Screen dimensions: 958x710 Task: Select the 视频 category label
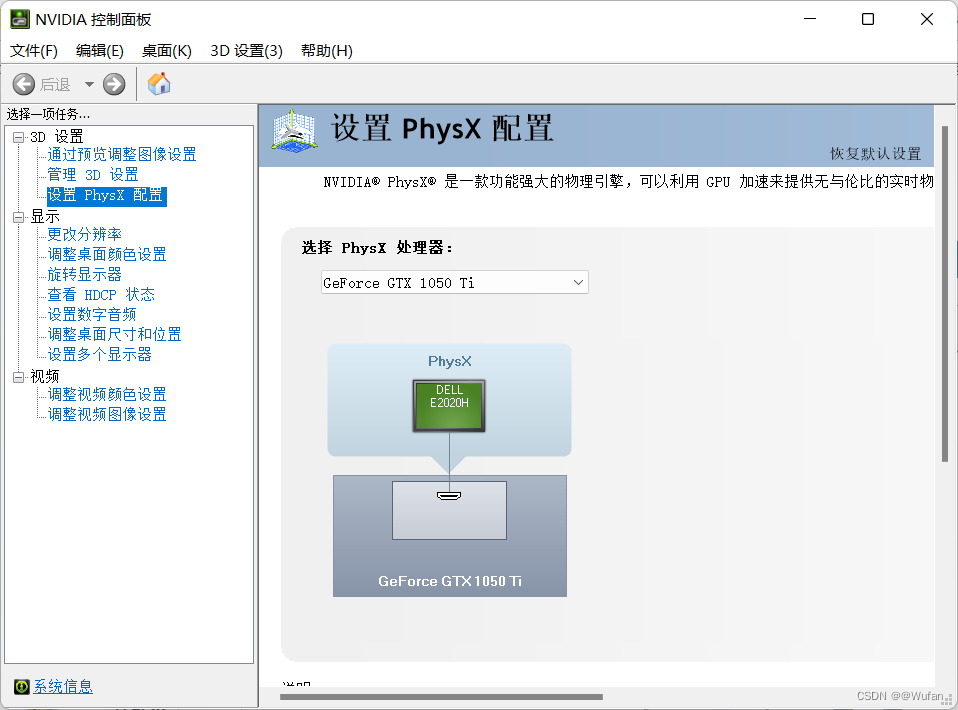pyautogui.click(x=45, y=377)
